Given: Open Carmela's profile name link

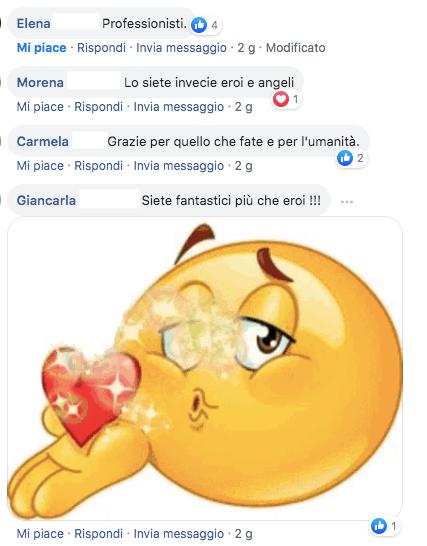Looking at the screenshot, I should tap(42, 142).
